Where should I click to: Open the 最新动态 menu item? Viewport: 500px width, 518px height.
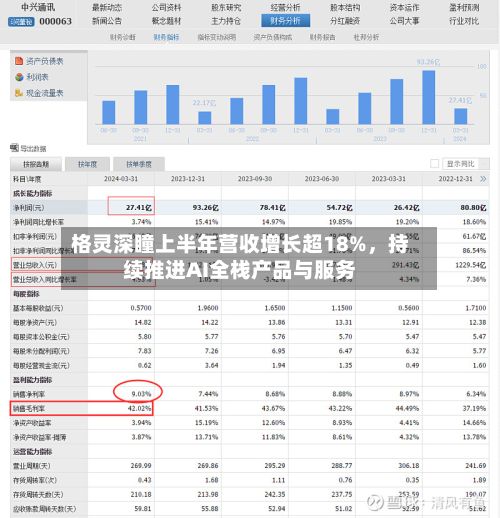107,8
